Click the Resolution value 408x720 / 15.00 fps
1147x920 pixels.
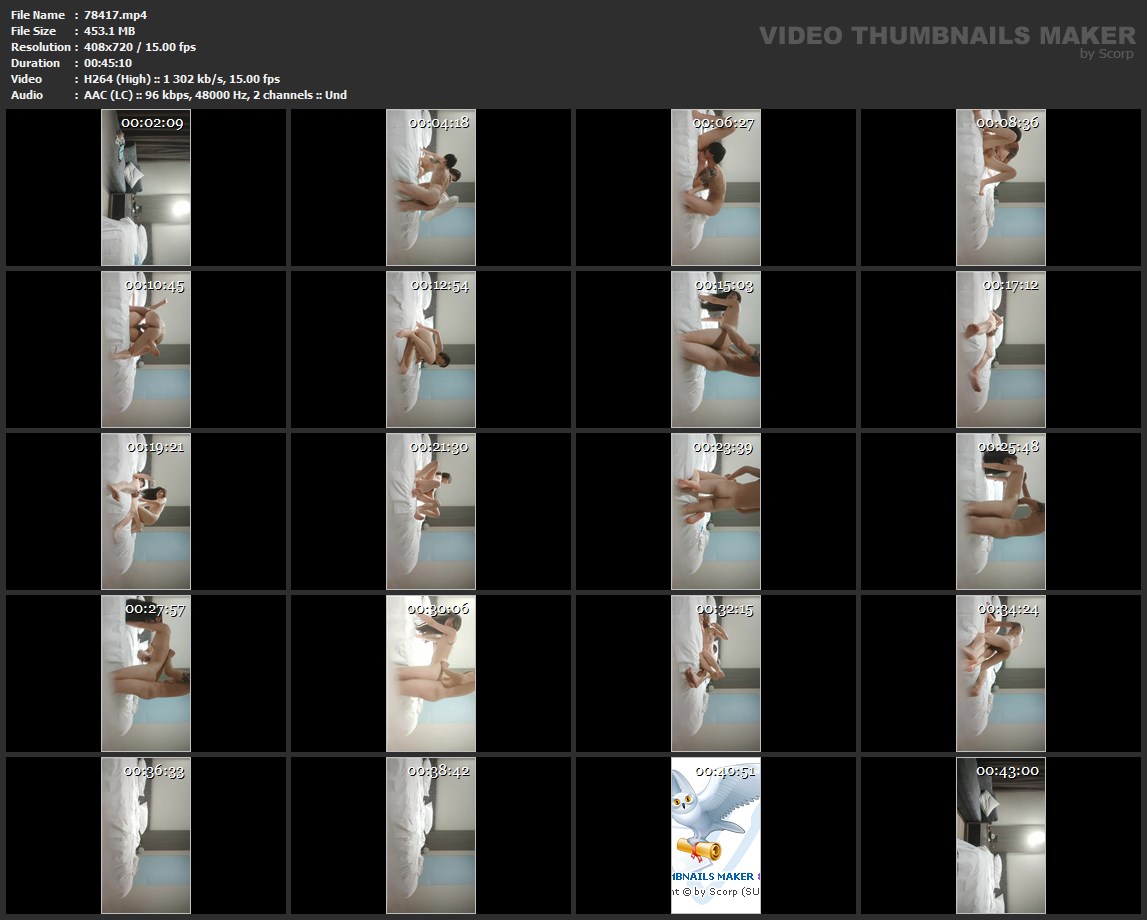[x=140, y=47]
